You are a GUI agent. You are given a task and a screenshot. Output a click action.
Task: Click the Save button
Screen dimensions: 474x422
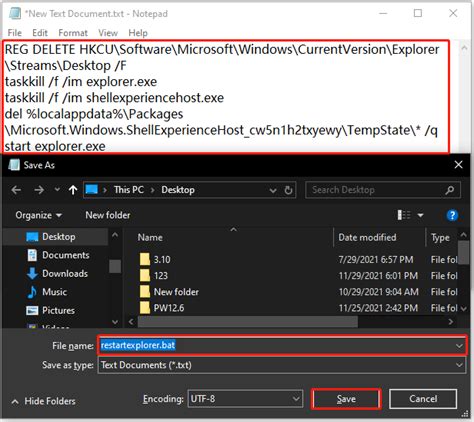point(346,399)
